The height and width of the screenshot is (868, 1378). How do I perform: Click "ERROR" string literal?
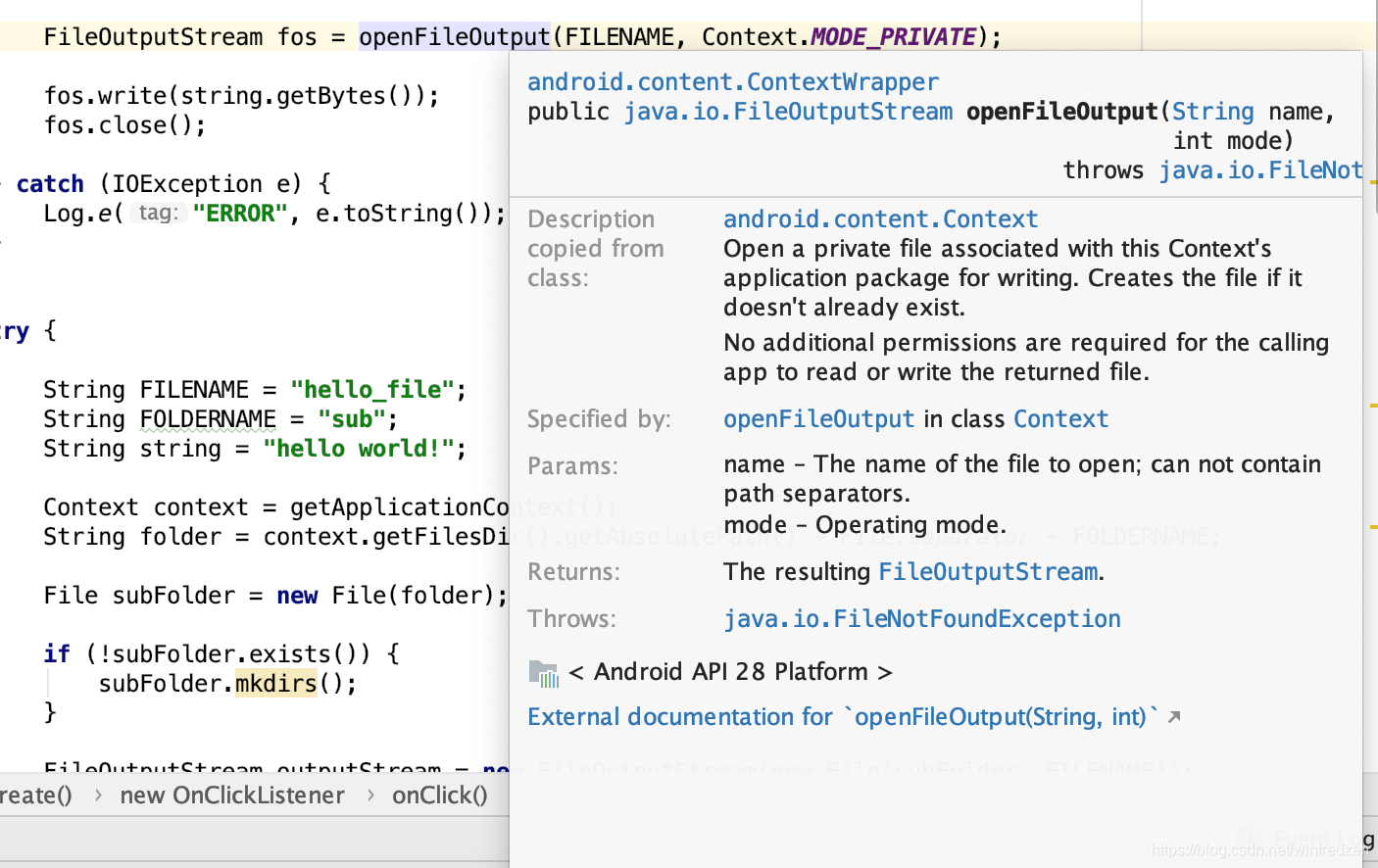tap(240, 214)
